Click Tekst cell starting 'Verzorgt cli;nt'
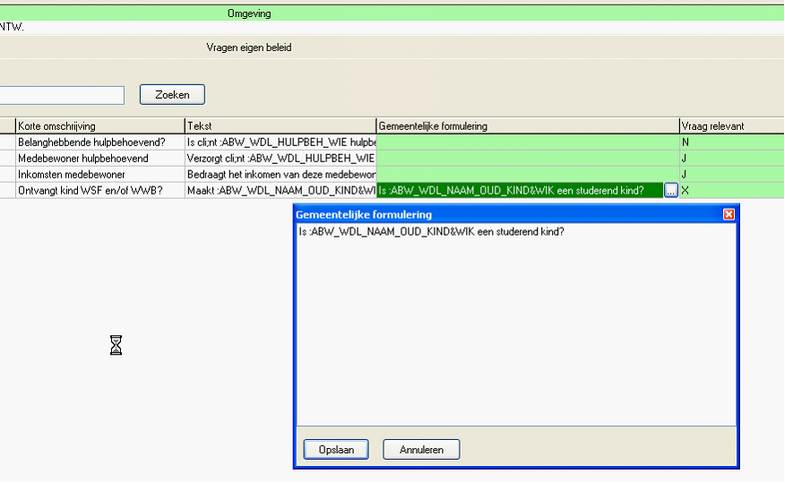The image size is (785, 483). pos(280,158)
